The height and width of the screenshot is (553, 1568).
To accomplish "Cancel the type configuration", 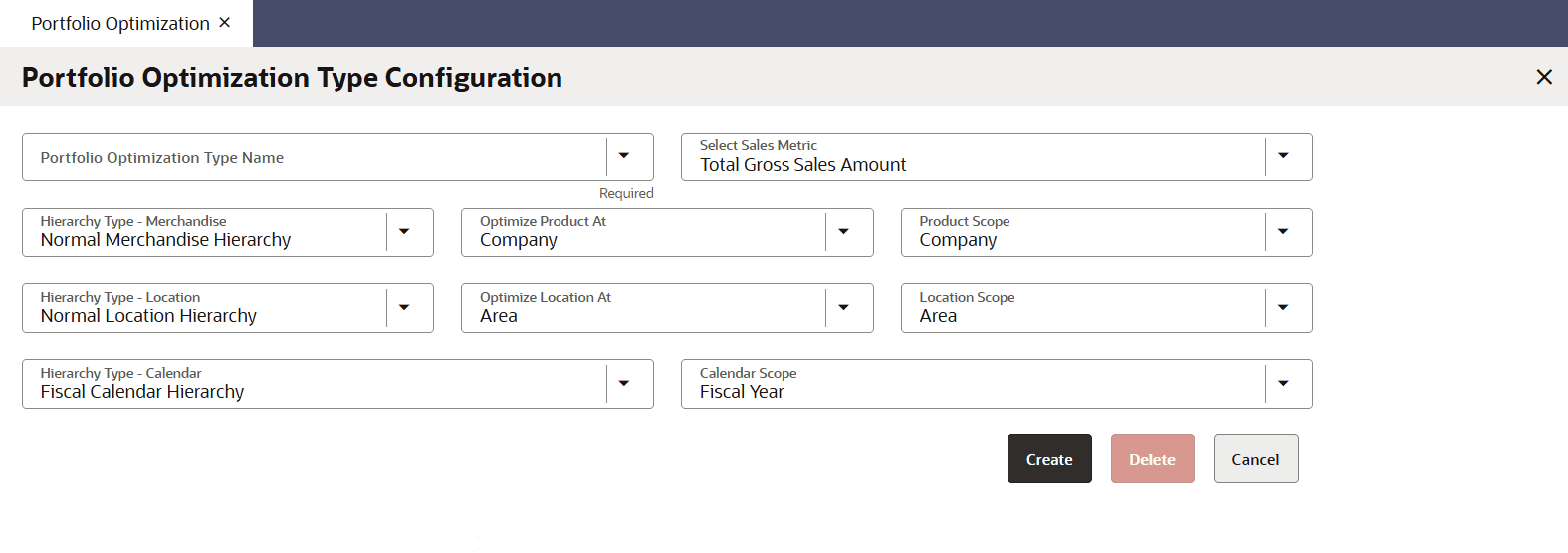I will pos(1255,459).
